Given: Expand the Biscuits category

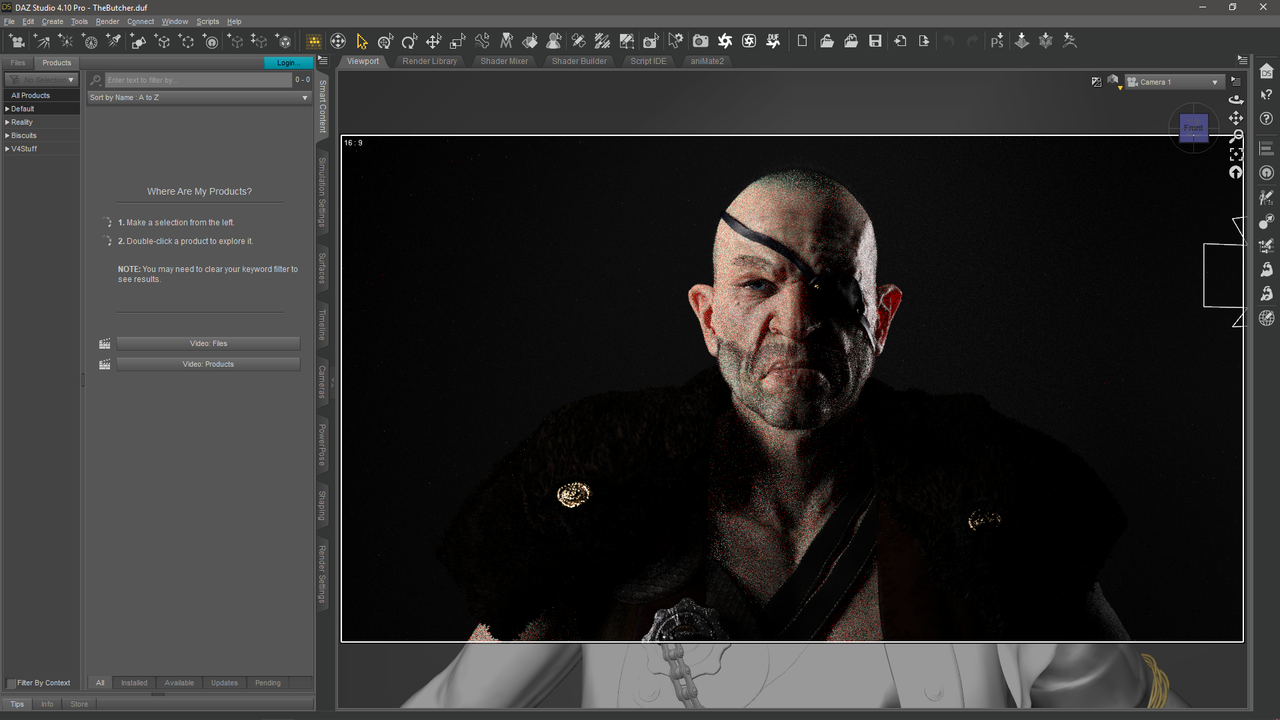Looking at the screenshot, I should 8,135.
